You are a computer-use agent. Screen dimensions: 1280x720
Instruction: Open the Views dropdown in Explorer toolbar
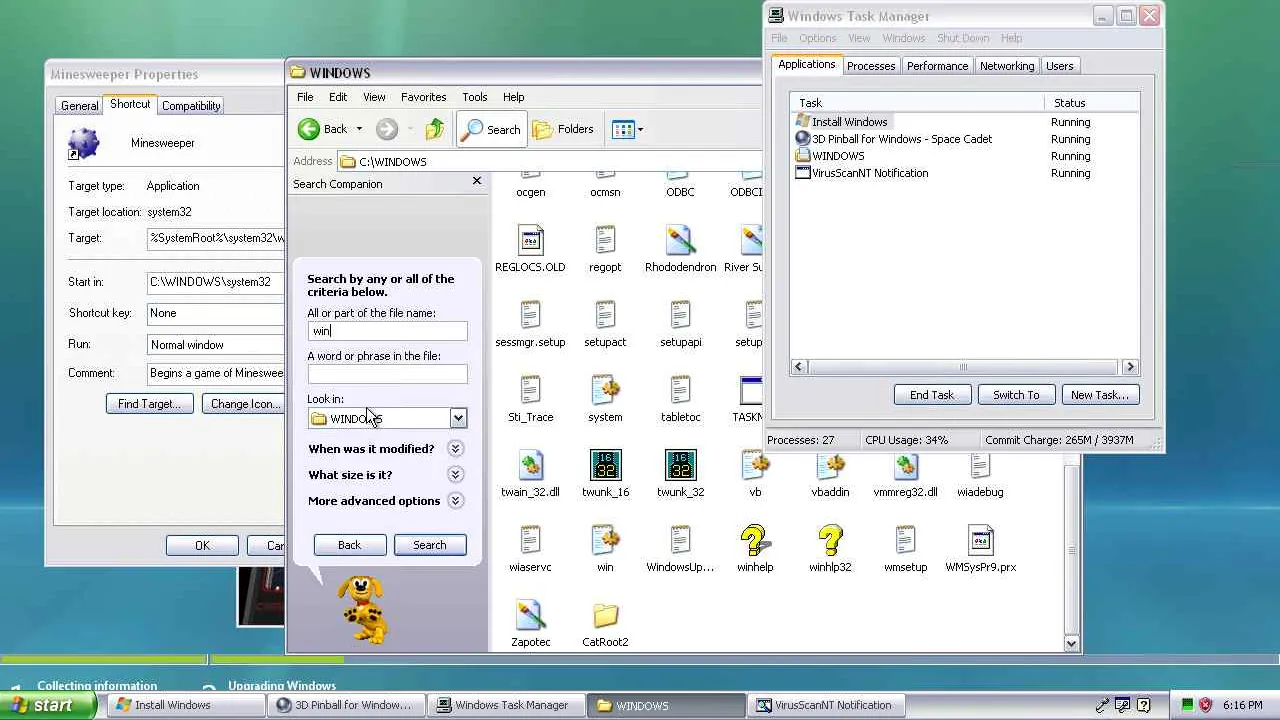(x=627, y=129)
